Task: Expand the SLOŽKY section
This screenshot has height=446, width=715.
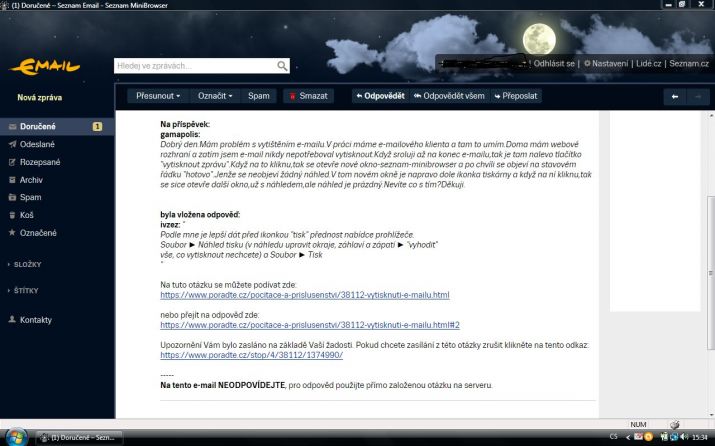Action: point(25,264)
